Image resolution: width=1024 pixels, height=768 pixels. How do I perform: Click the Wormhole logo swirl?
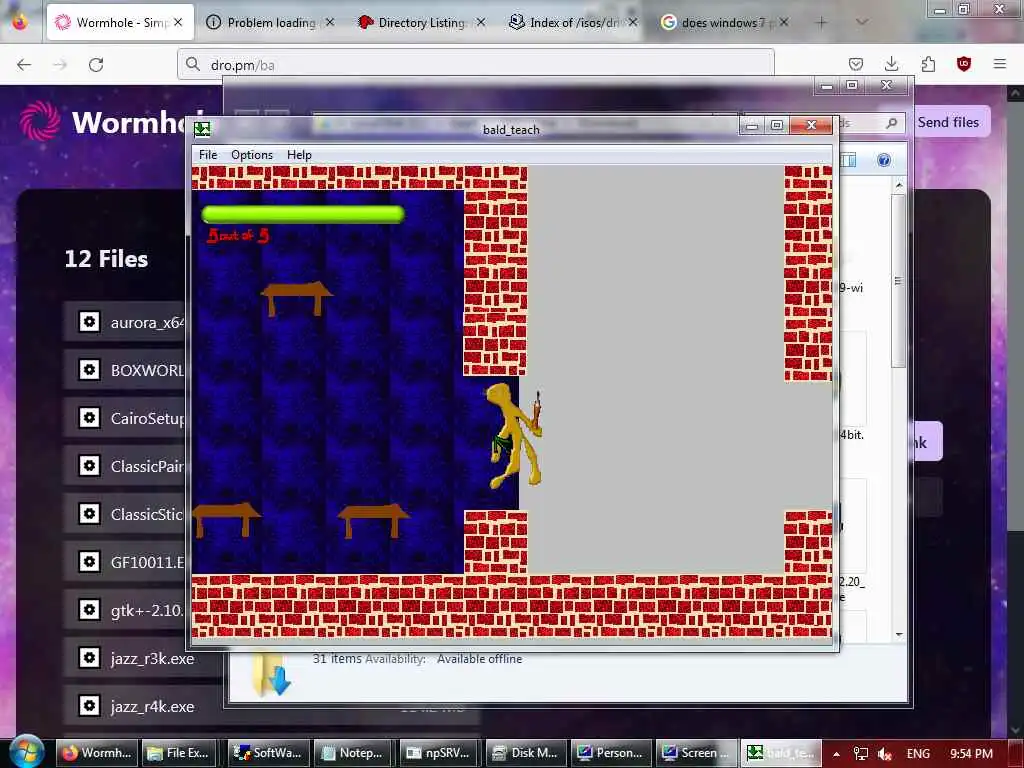39,121
